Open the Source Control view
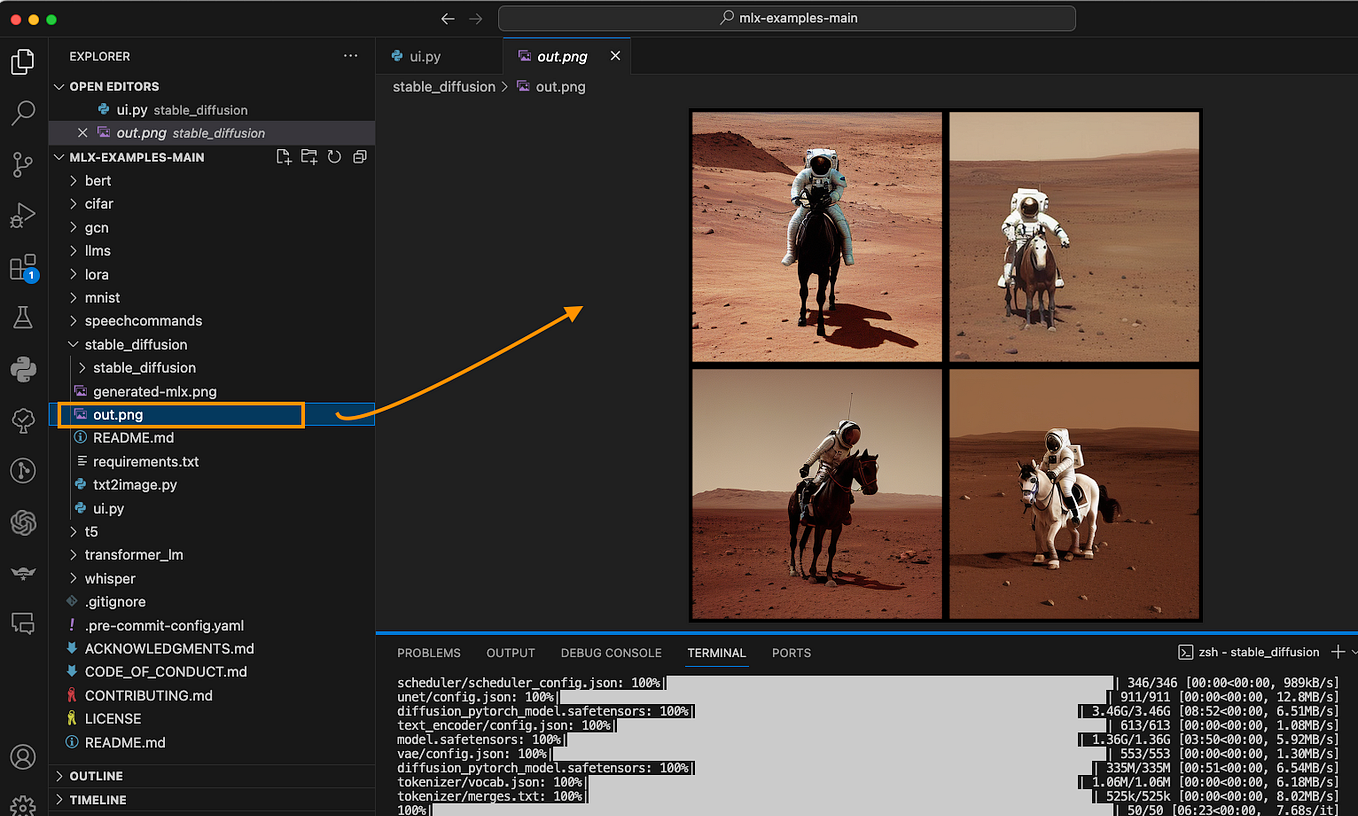Viewport: 1358px width, 816px height. pos(23,165)
